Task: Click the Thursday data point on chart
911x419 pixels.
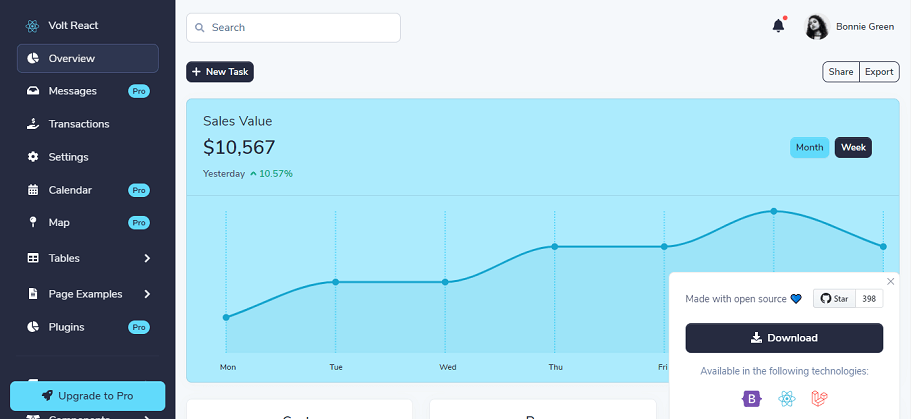Action: [555, 246]
